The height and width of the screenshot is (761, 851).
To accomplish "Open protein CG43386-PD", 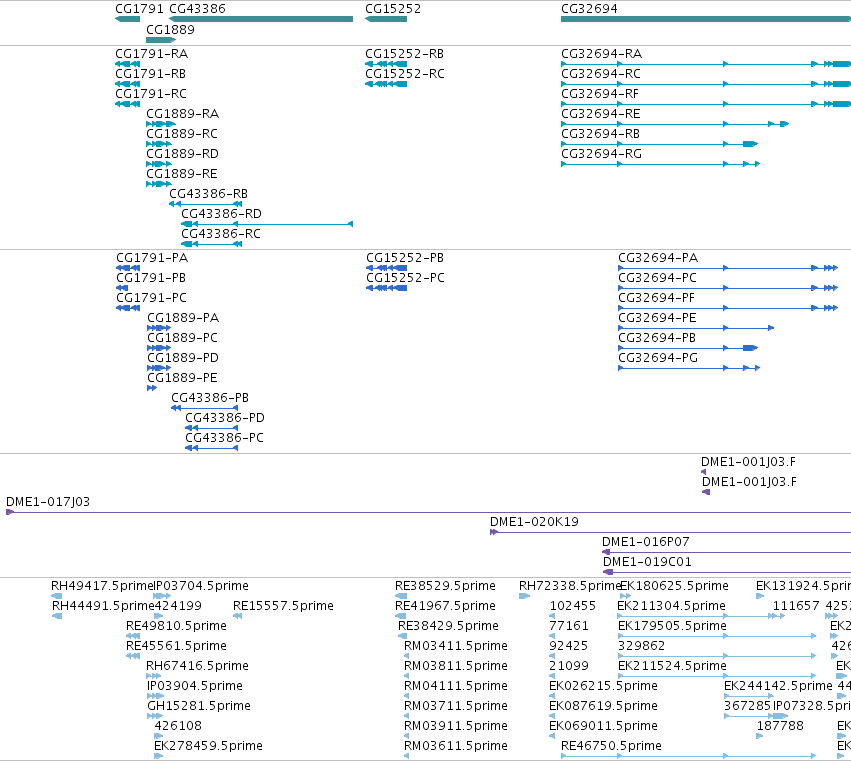I will click(x=225, y=418).
